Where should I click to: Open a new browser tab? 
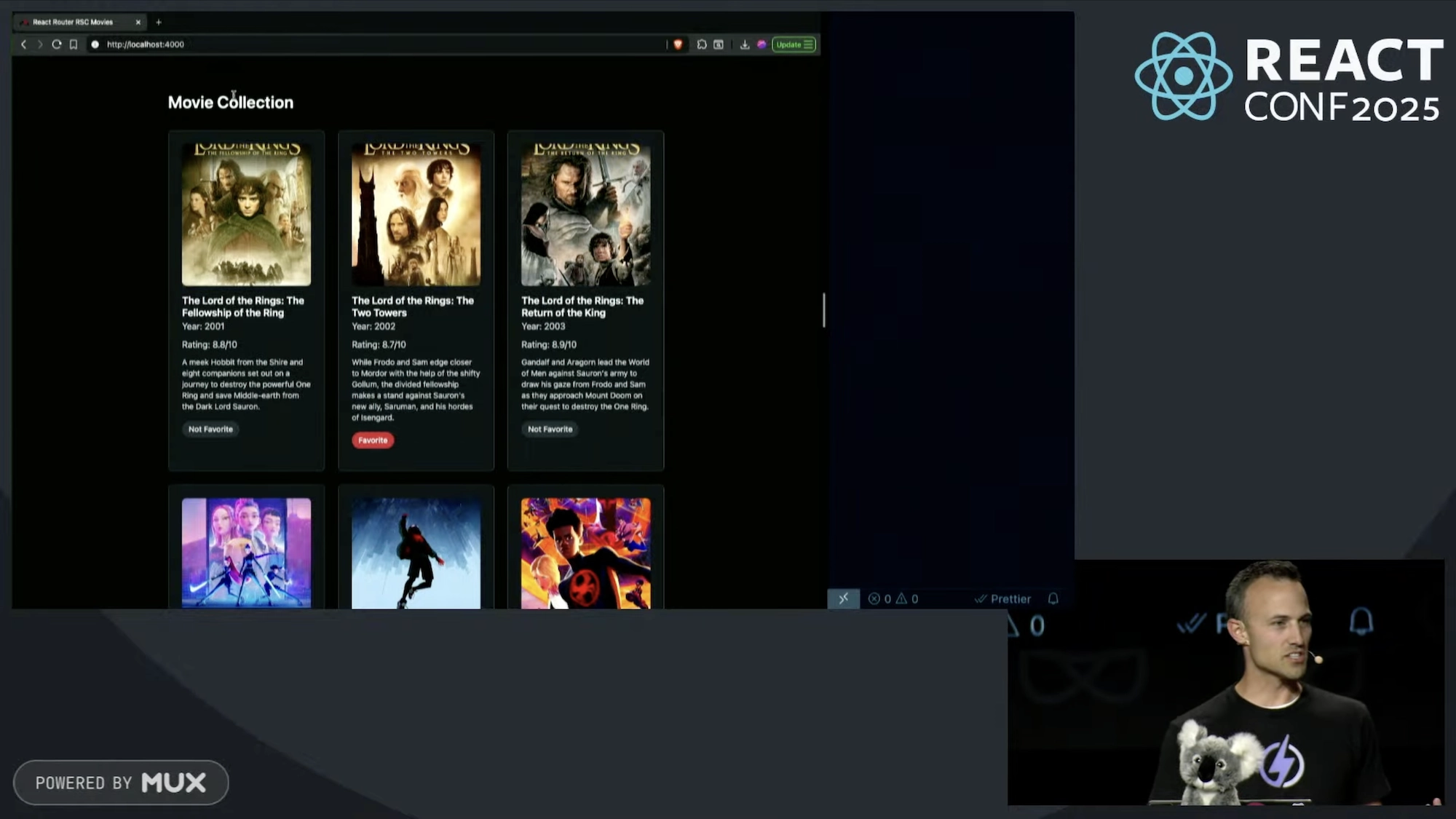159,22
